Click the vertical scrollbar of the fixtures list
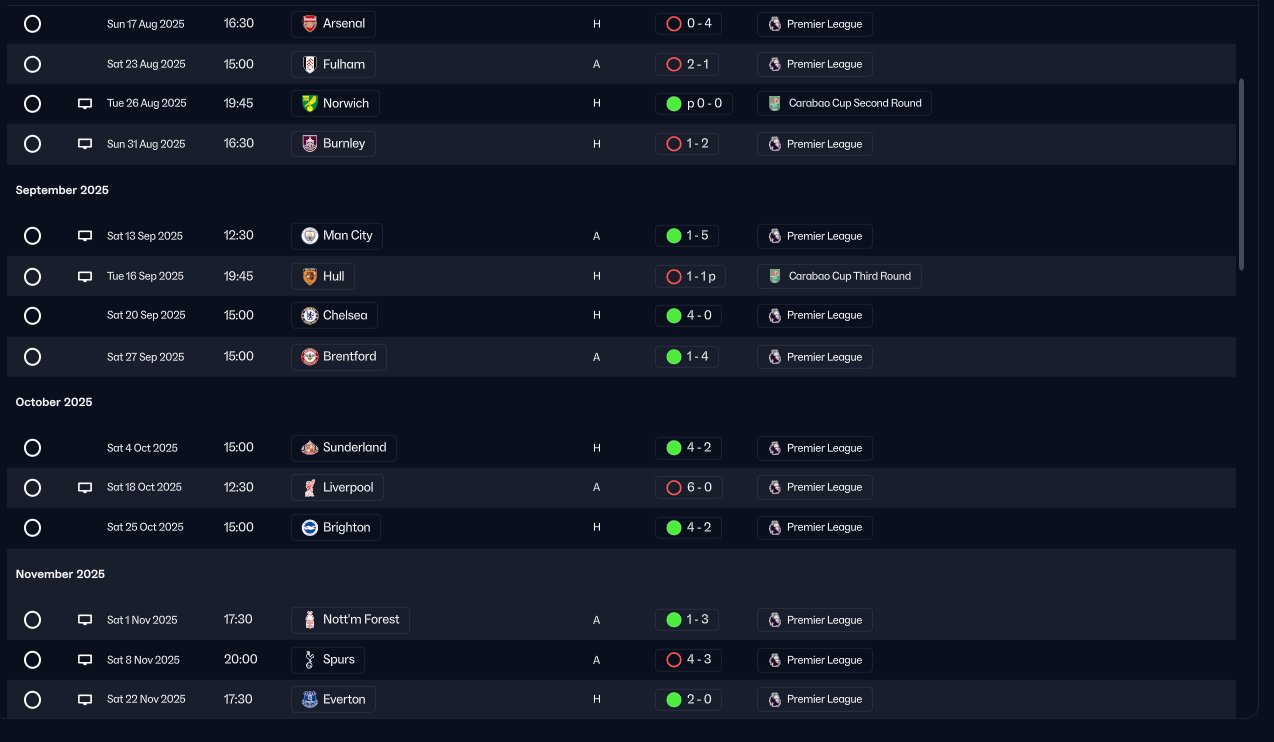Viewport: 1274px width, 742px height. pos(1242,174)
